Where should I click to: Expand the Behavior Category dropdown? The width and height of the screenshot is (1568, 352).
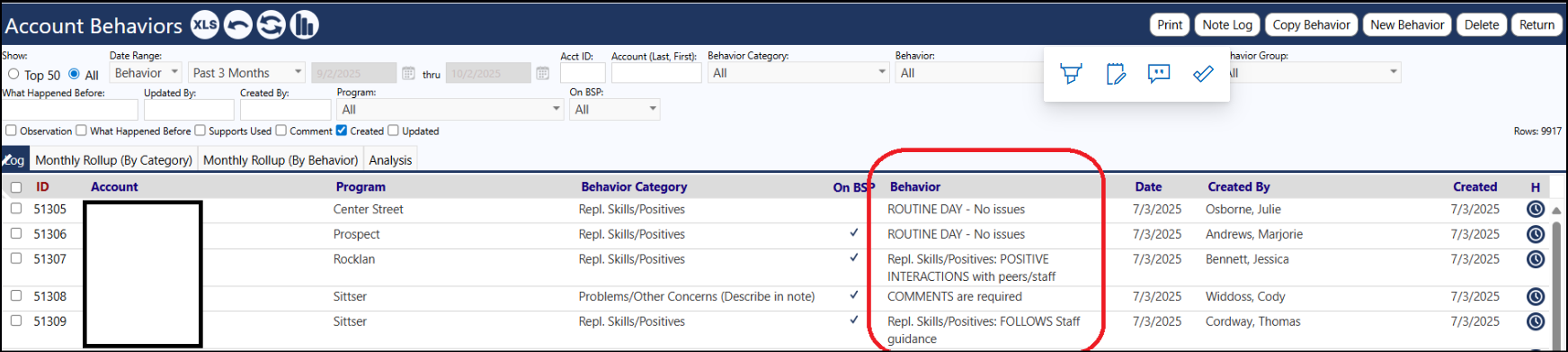pyautogui.click(x=798, y=73)
